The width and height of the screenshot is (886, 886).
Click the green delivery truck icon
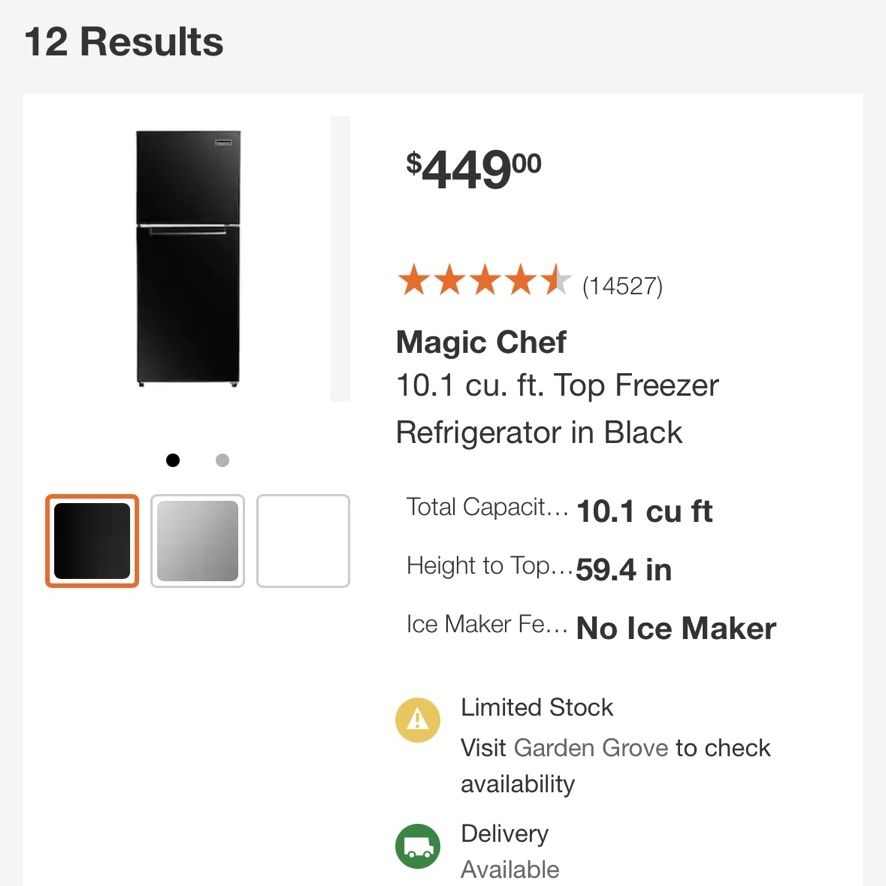pyautogui.click(x=418, y=846)
